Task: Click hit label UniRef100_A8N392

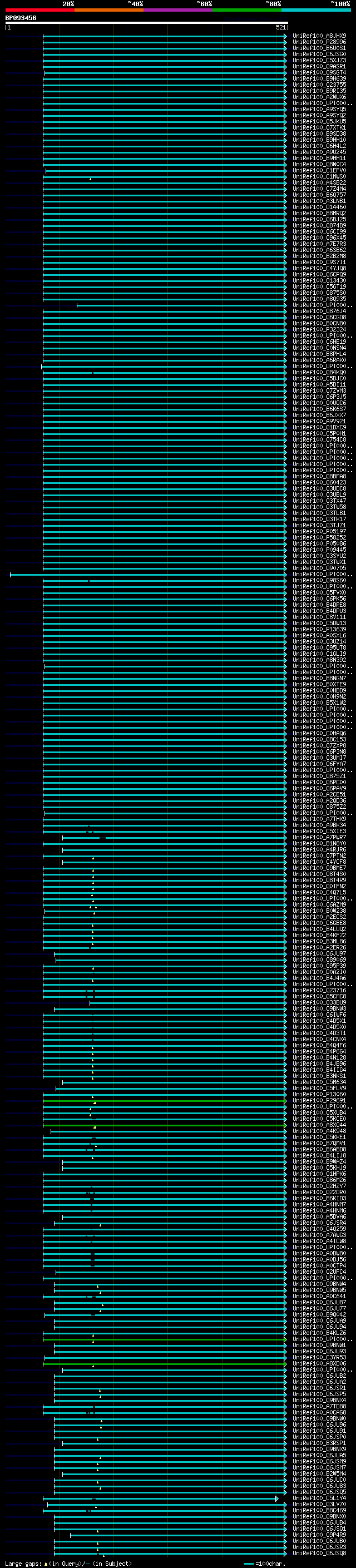Action: click(x=319, y=660)
